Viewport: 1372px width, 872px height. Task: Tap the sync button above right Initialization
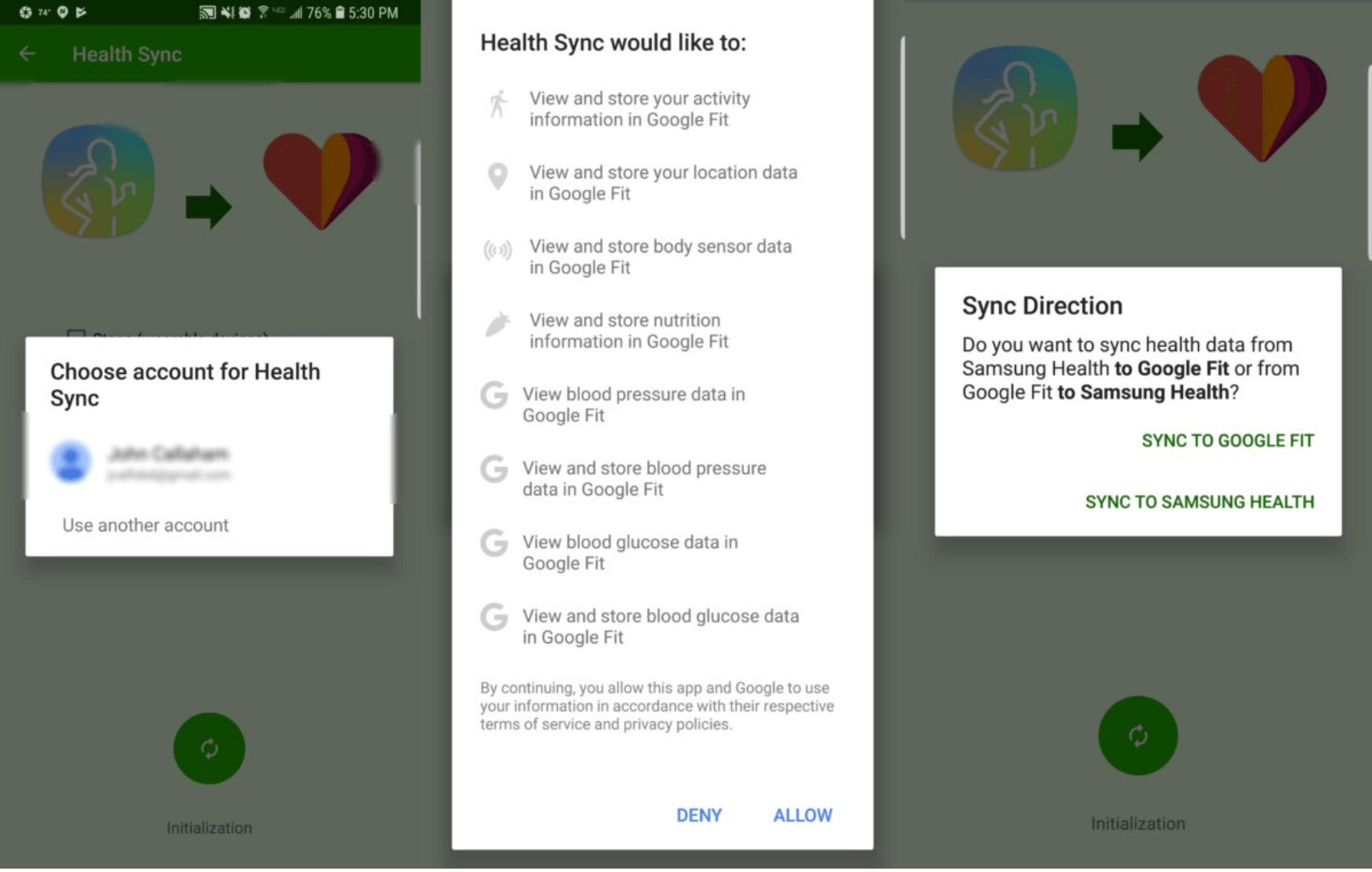(1138, 735)
